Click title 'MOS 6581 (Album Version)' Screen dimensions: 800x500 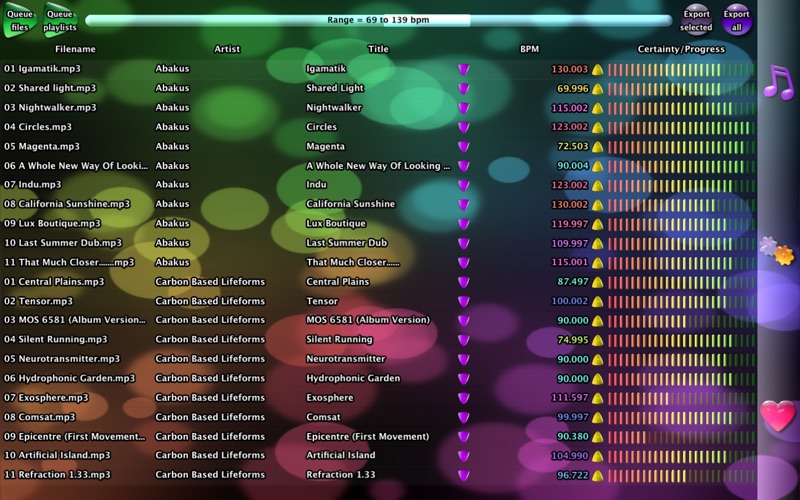[x=368, y=320]
